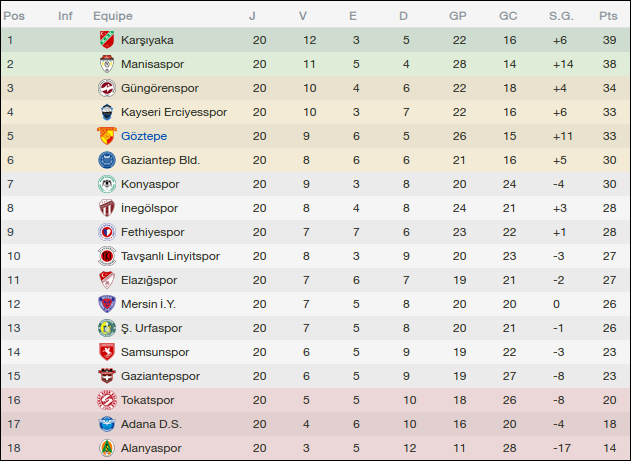Click the Manisaspor club crest

pyautogui.click(x=106, y=64)
